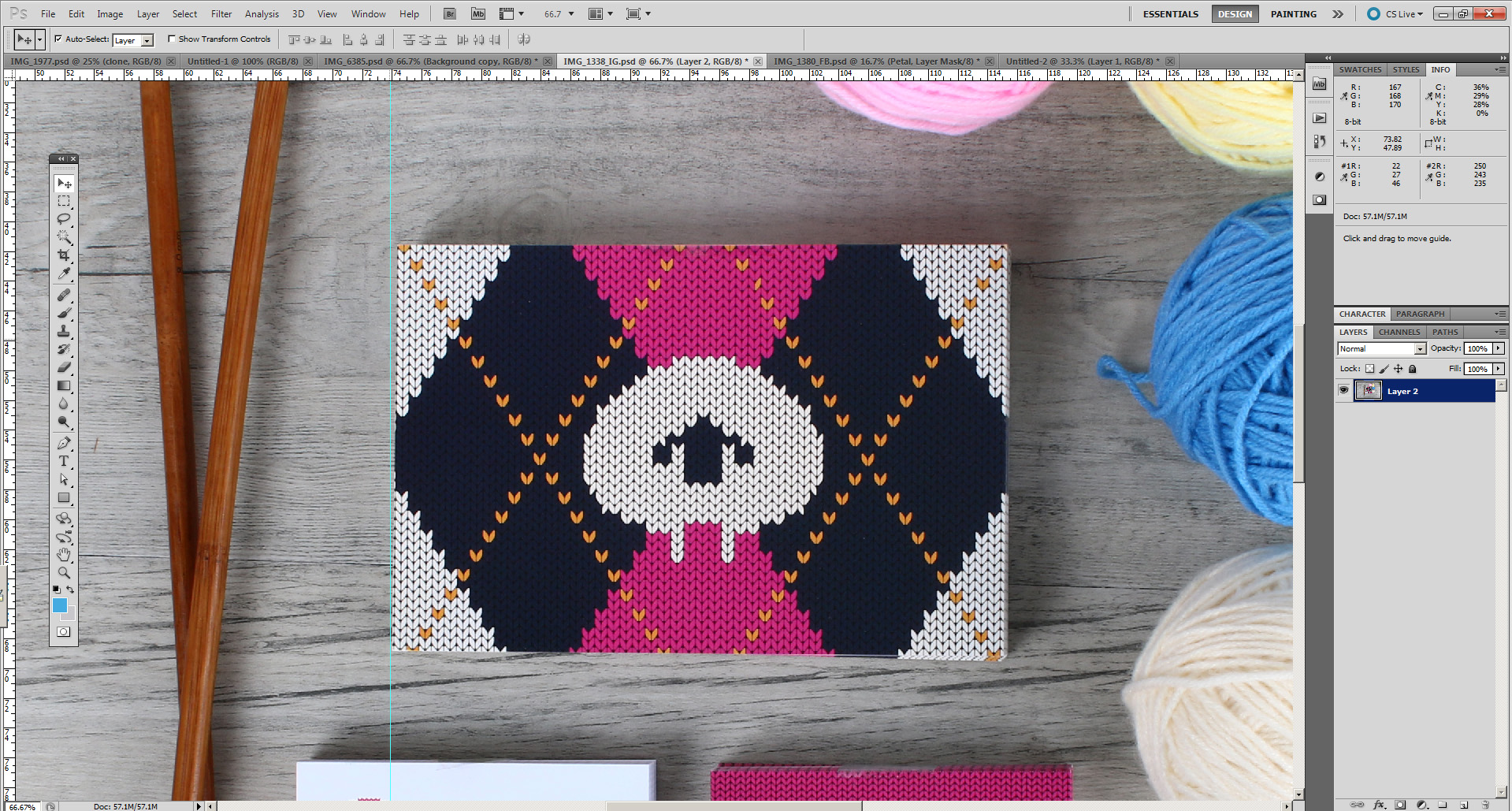Open the Auto-Select Layer dropdown
The width and height of the screenshot is (1512, 811).
pos(147,40)
